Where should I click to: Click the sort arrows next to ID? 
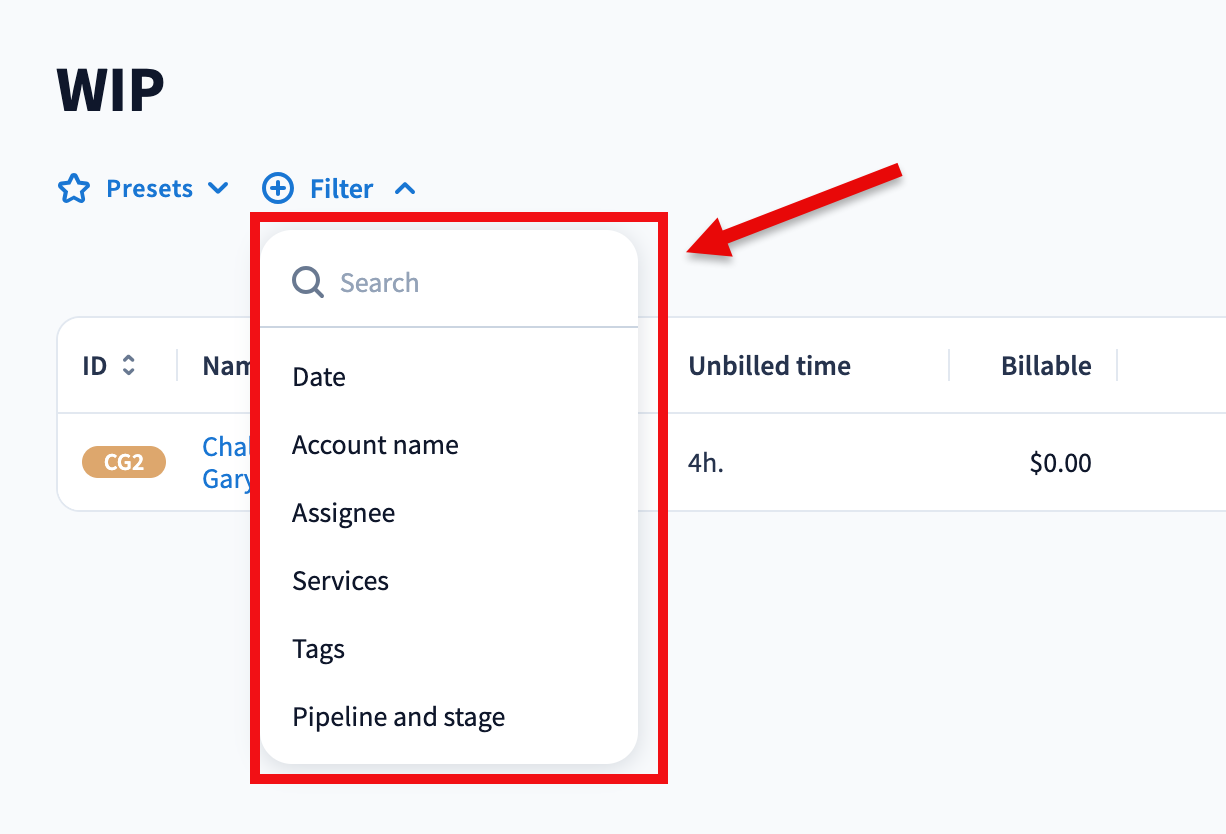pos(128,366)
